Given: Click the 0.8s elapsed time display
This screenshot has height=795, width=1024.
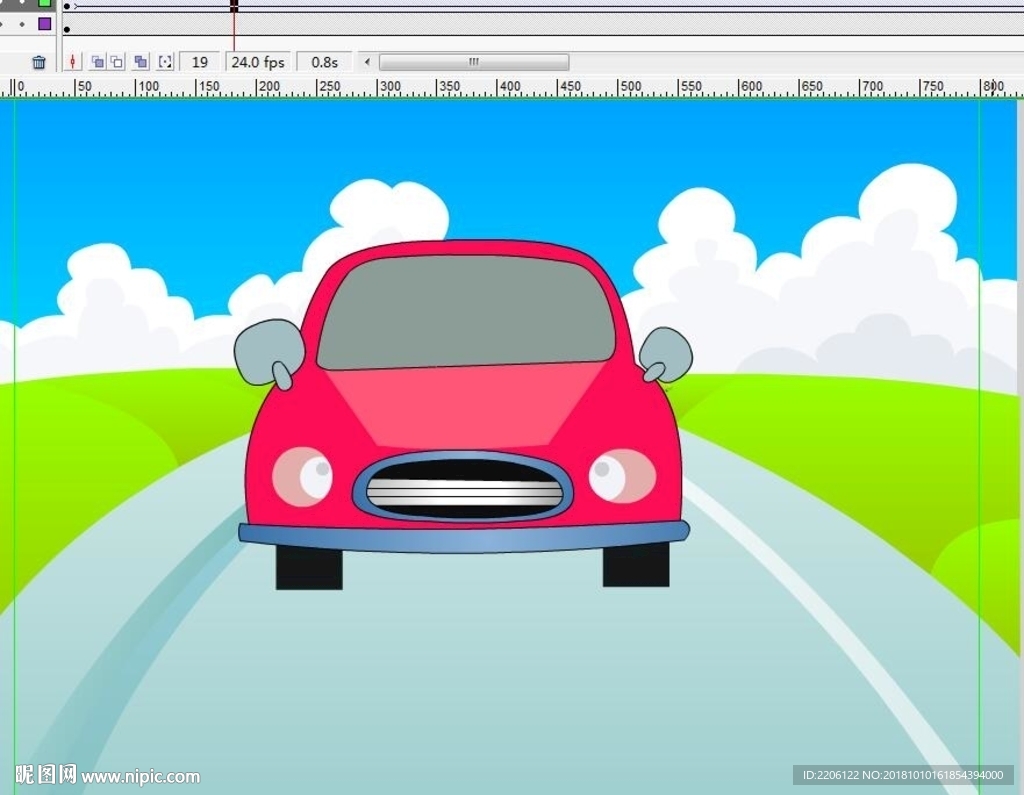Looking at the screenshot, I should (324, 62).
